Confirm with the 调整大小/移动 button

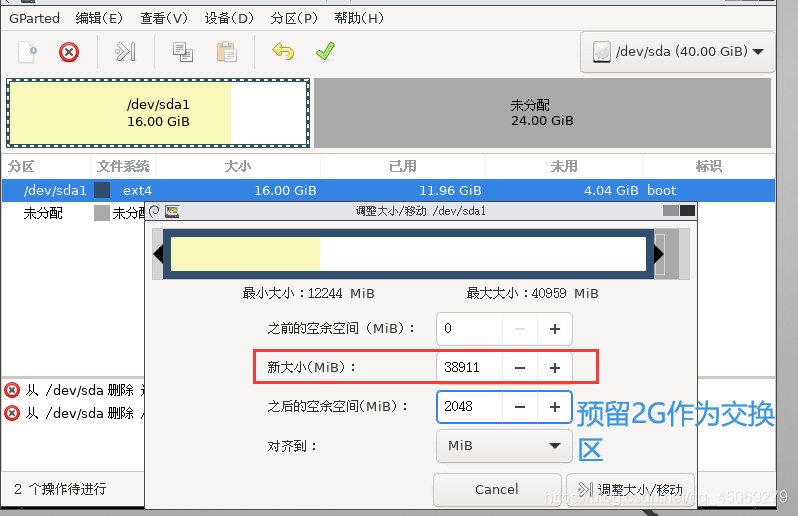tap(631, 490)
